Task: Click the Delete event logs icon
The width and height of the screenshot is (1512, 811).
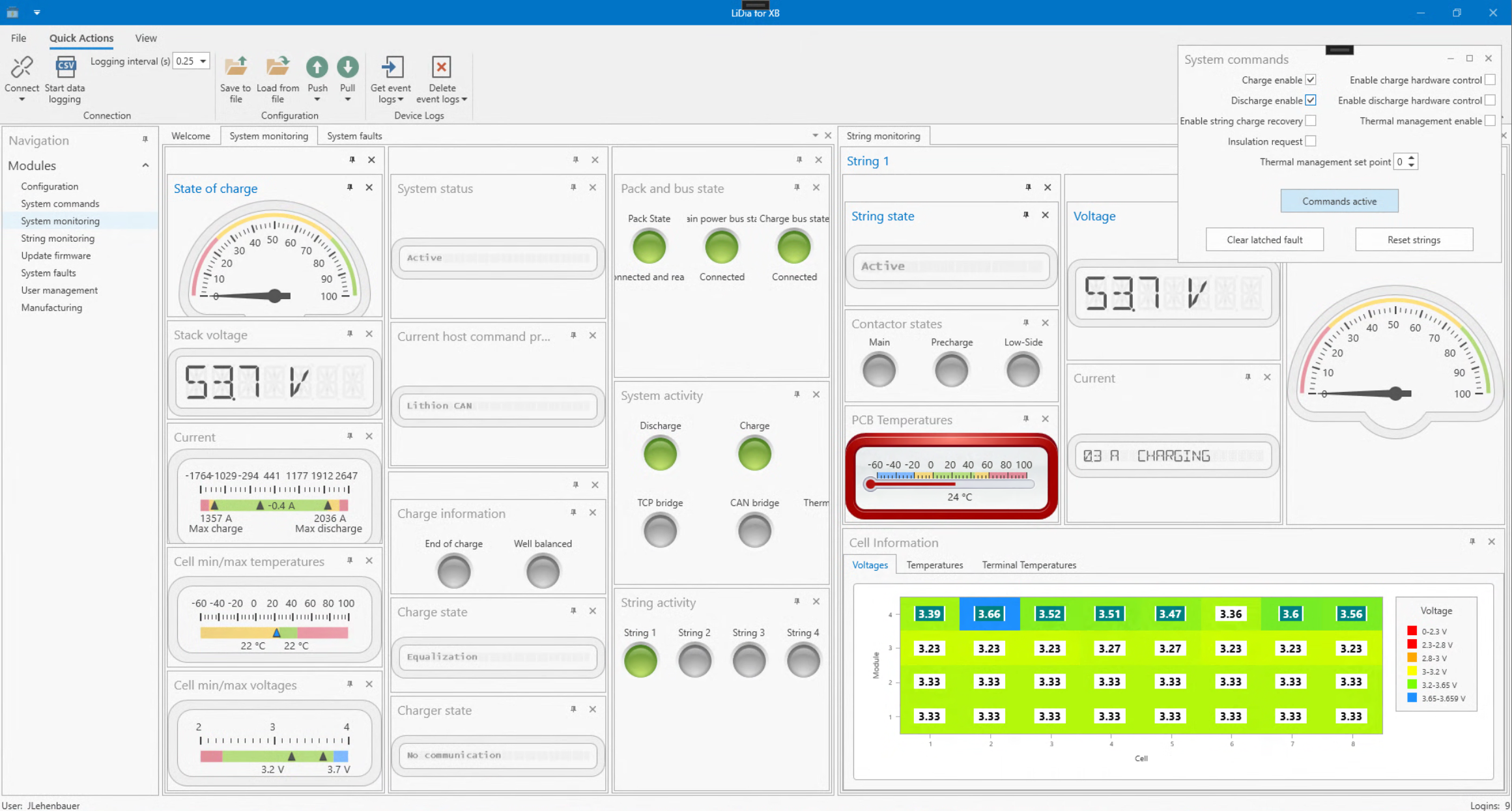Action: (x=442, y=67)
